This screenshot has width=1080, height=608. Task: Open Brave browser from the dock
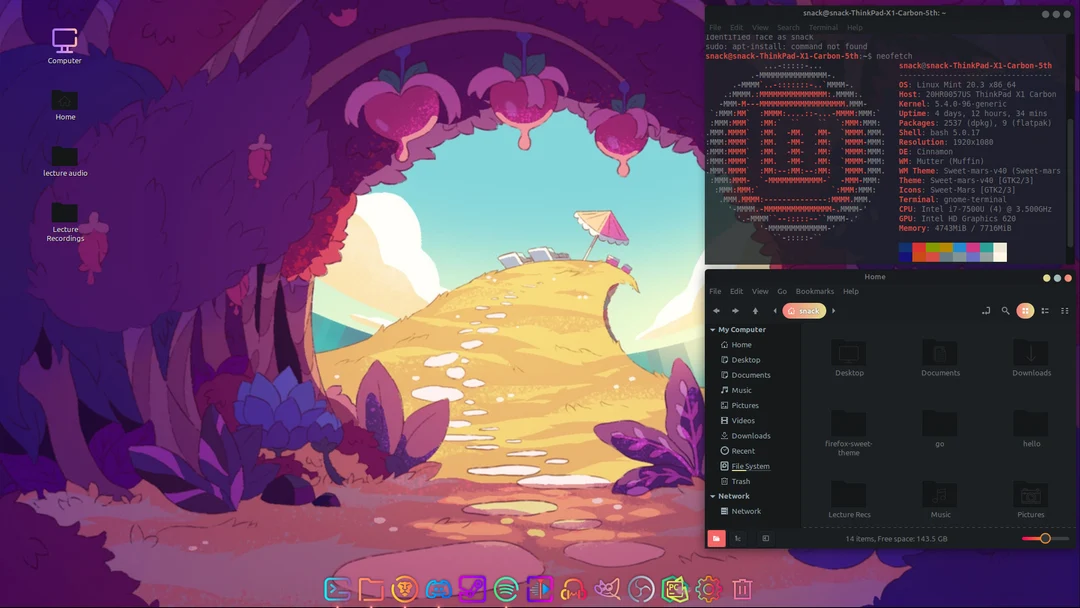(404, 589)
